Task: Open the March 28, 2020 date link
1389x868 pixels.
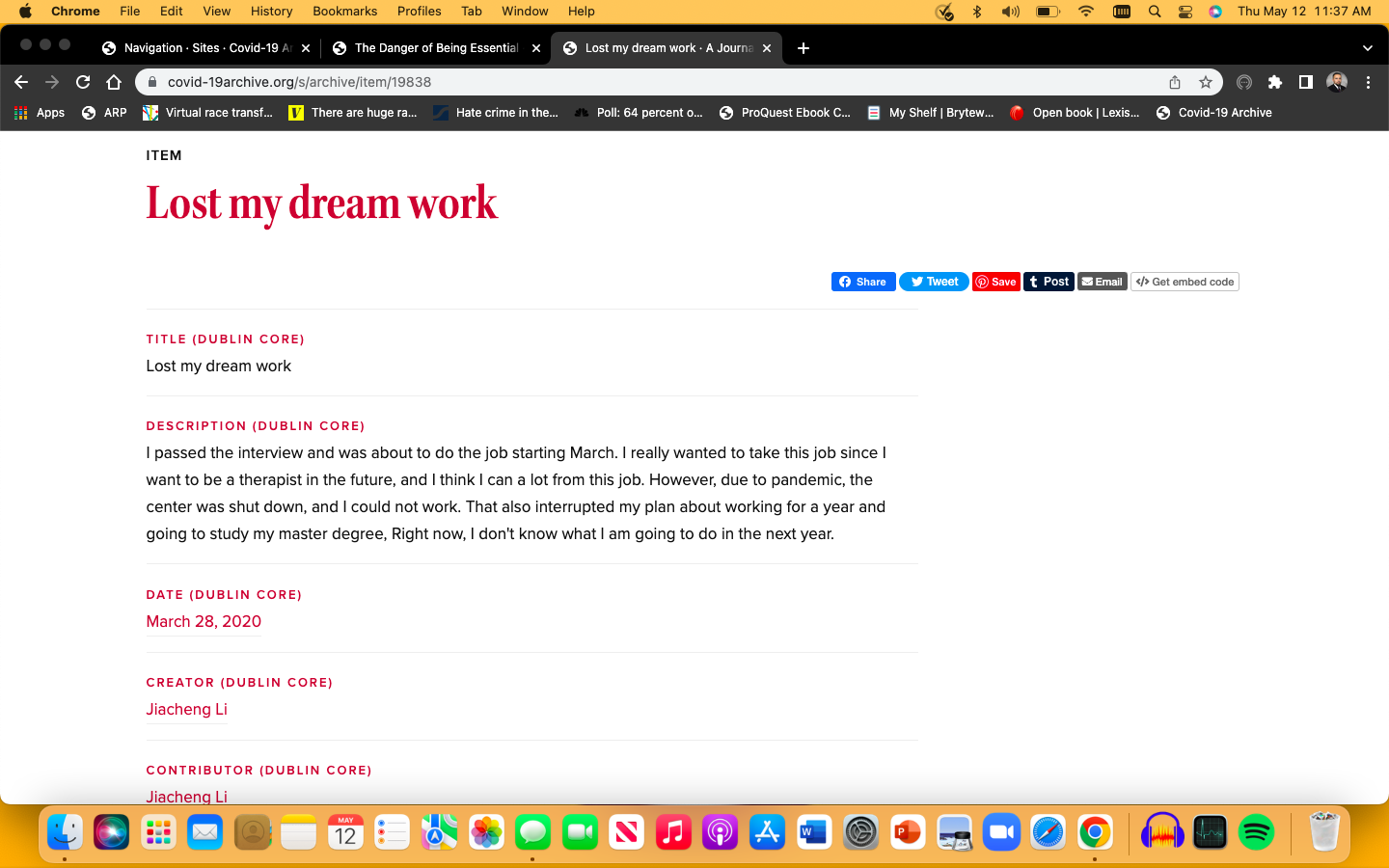Action: (x=204, y=622)
